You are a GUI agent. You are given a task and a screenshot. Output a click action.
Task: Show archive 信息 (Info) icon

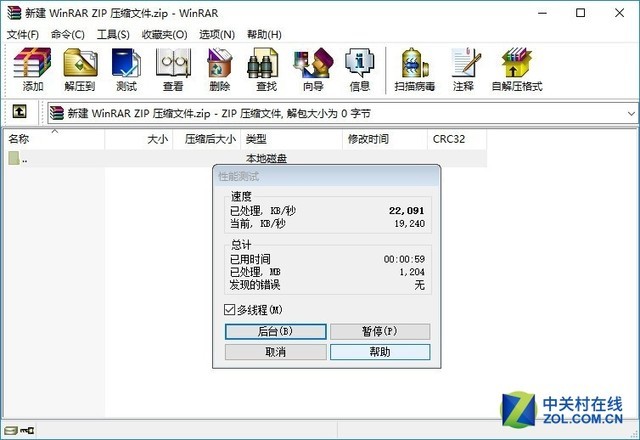[x=360, y=69]
